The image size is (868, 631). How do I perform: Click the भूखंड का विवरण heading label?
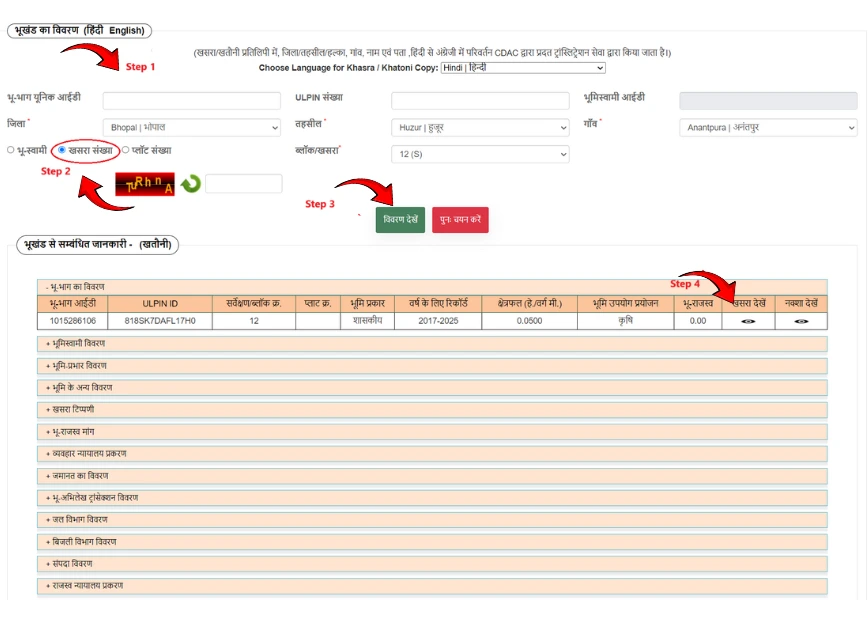(x=79, y=30)
